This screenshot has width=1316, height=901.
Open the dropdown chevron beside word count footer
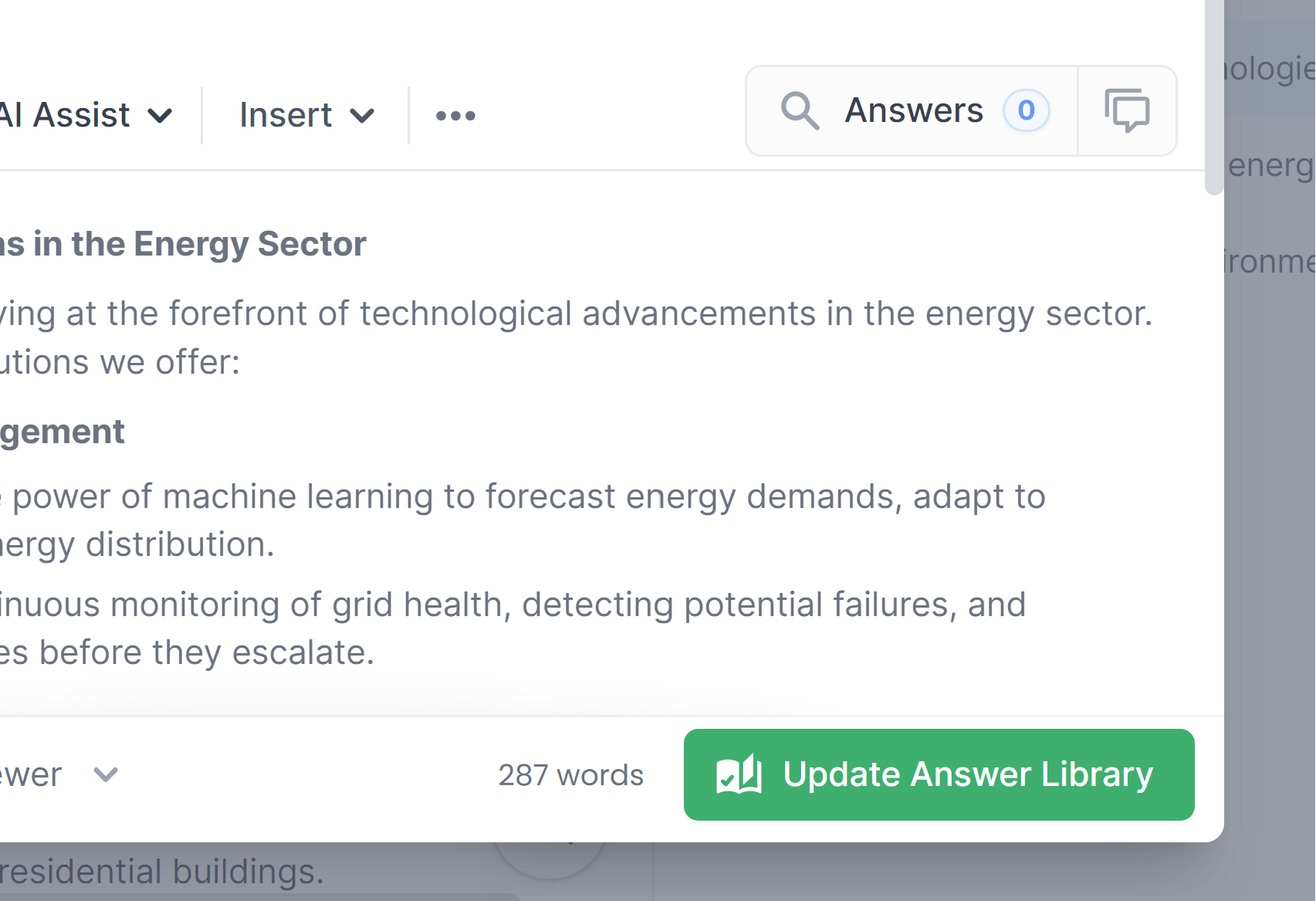pyautogui.click(x=106, y=774)
